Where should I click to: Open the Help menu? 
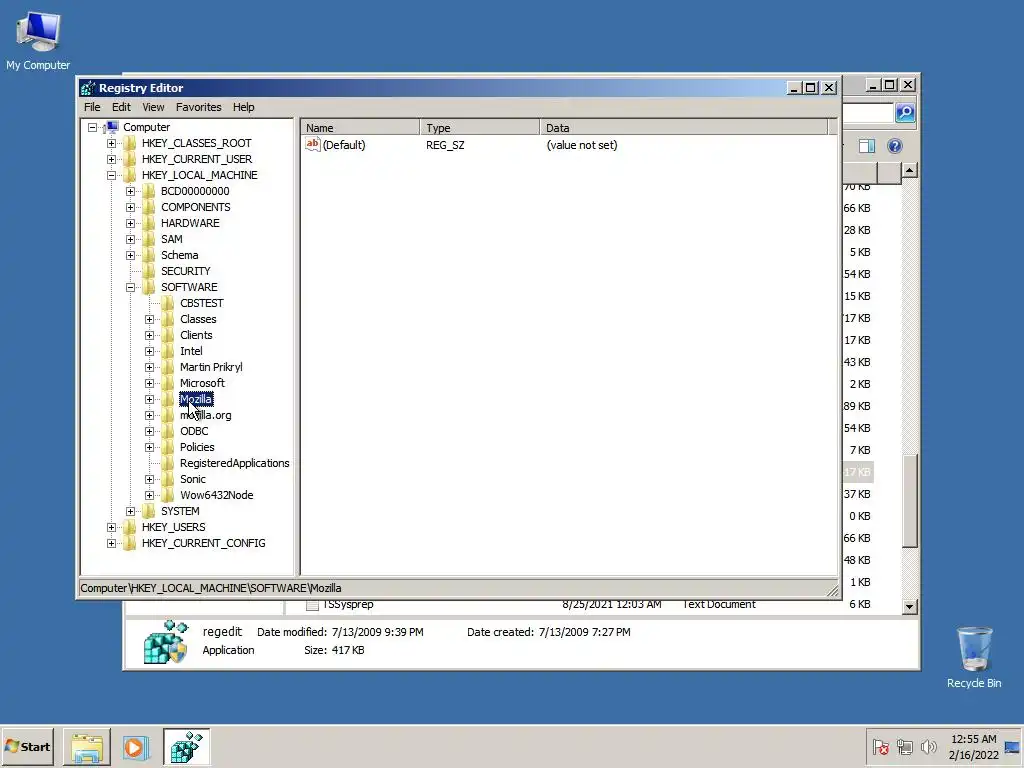click(244, 107)
